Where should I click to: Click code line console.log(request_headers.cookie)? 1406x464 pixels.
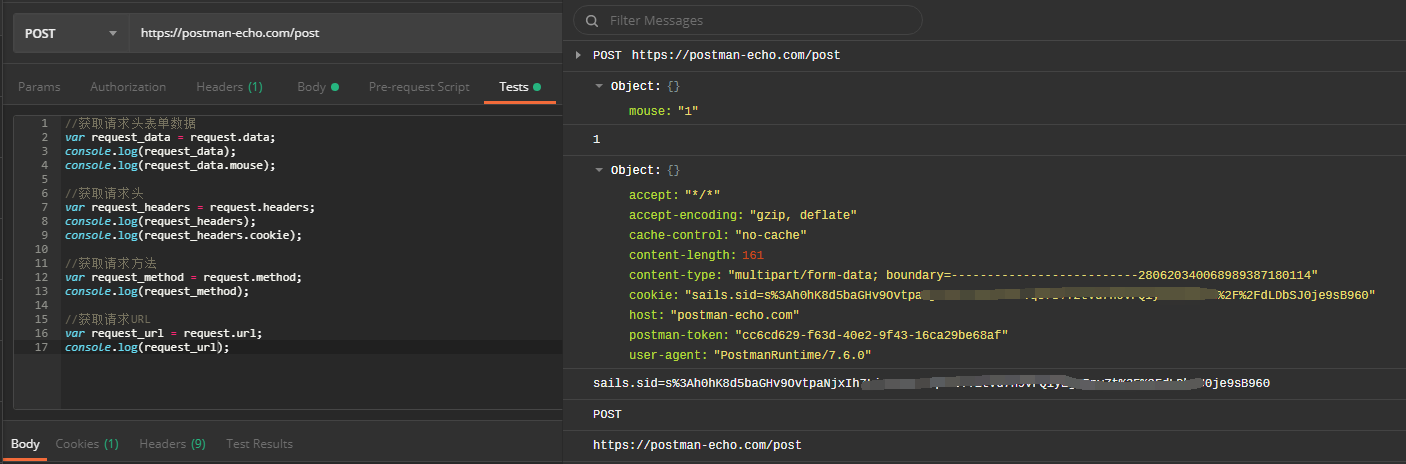183,235
